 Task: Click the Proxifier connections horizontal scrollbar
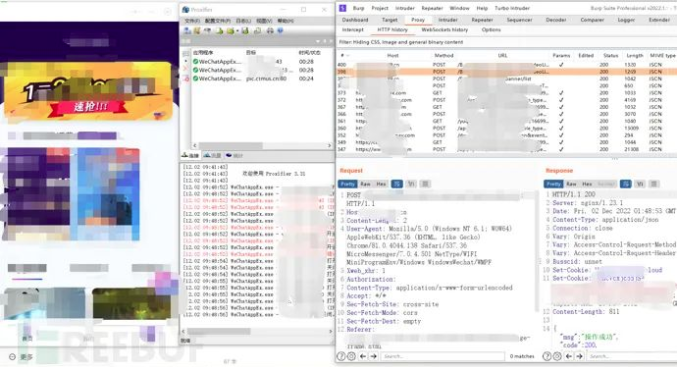[x=262, y=145]
